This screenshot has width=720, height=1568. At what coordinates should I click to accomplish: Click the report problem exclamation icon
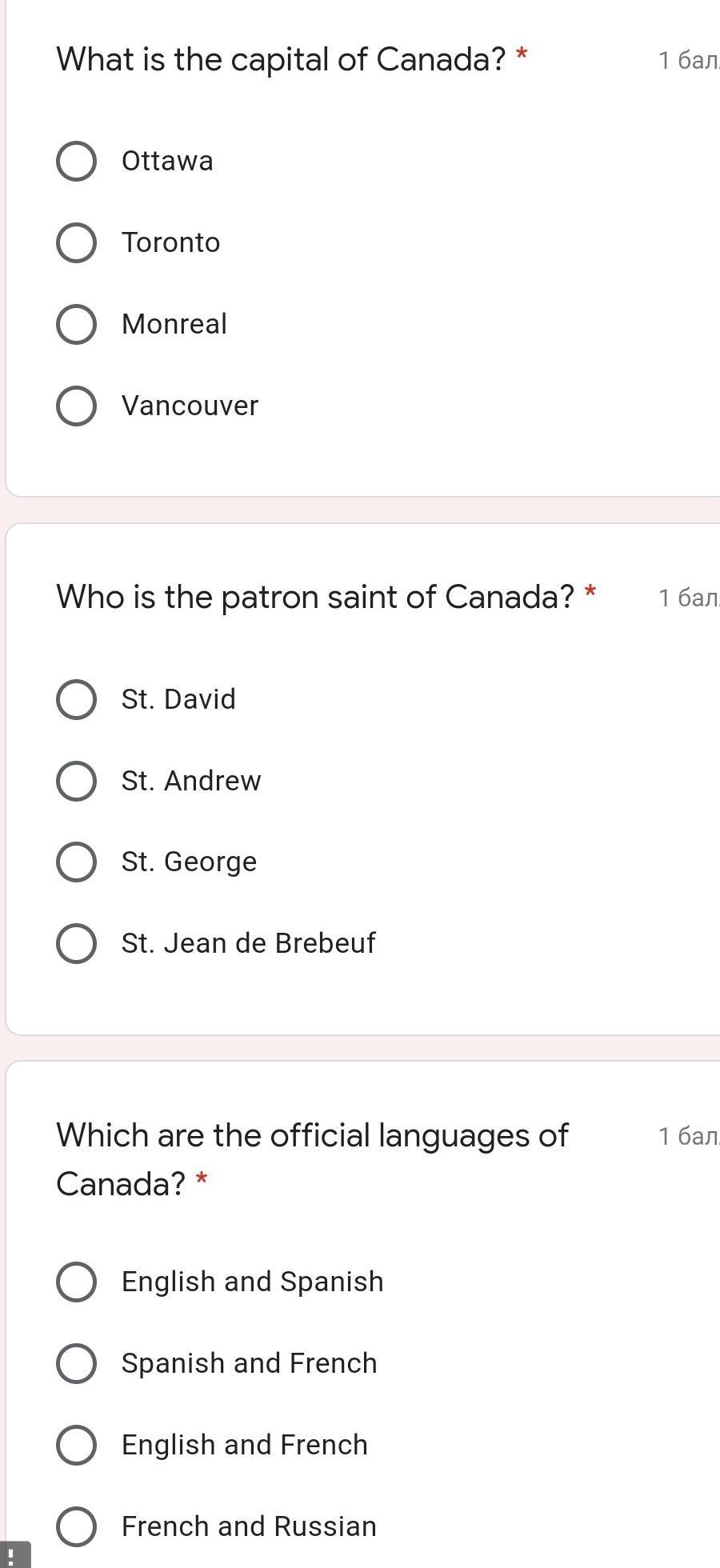[x=11, y=1554]
